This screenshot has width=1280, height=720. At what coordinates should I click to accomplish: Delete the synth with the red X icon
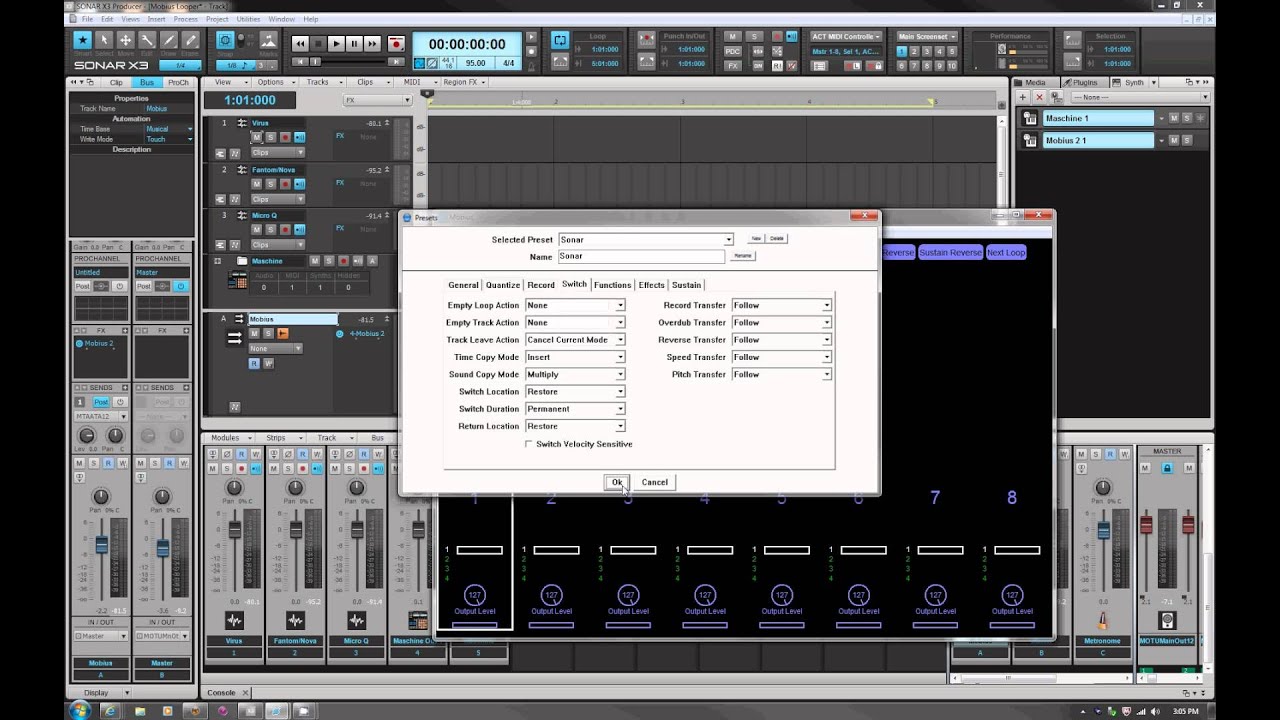tap(1039, 97)
